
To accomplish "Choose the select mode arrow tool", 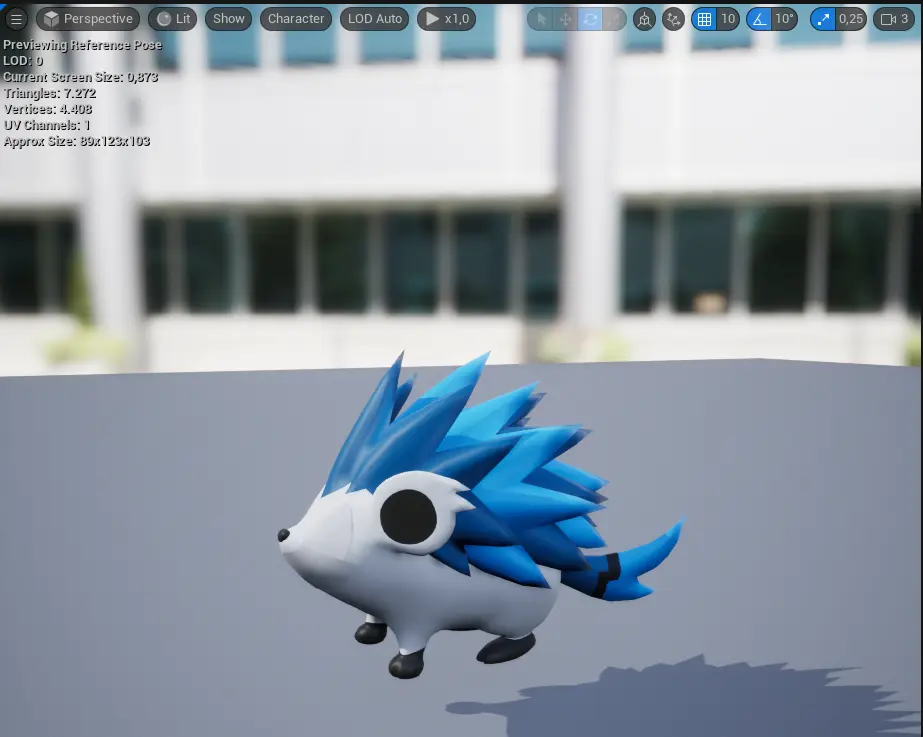I will [541, 19].
